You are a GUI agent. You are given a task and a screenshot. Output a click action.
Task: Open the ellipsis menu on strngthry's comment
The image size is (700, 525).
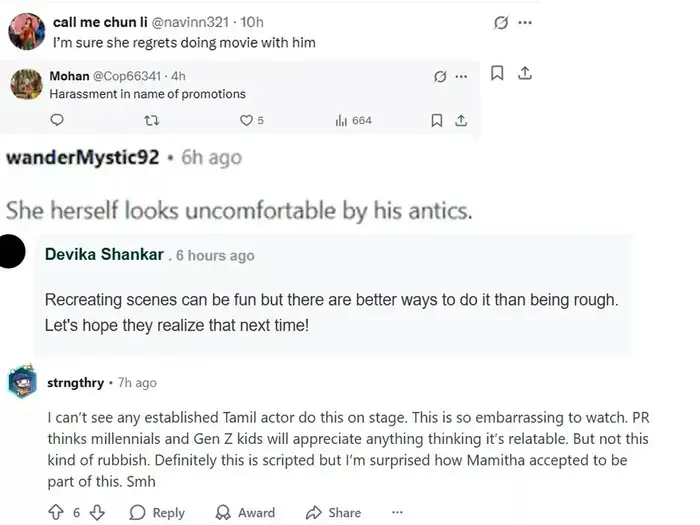[397, 512]
